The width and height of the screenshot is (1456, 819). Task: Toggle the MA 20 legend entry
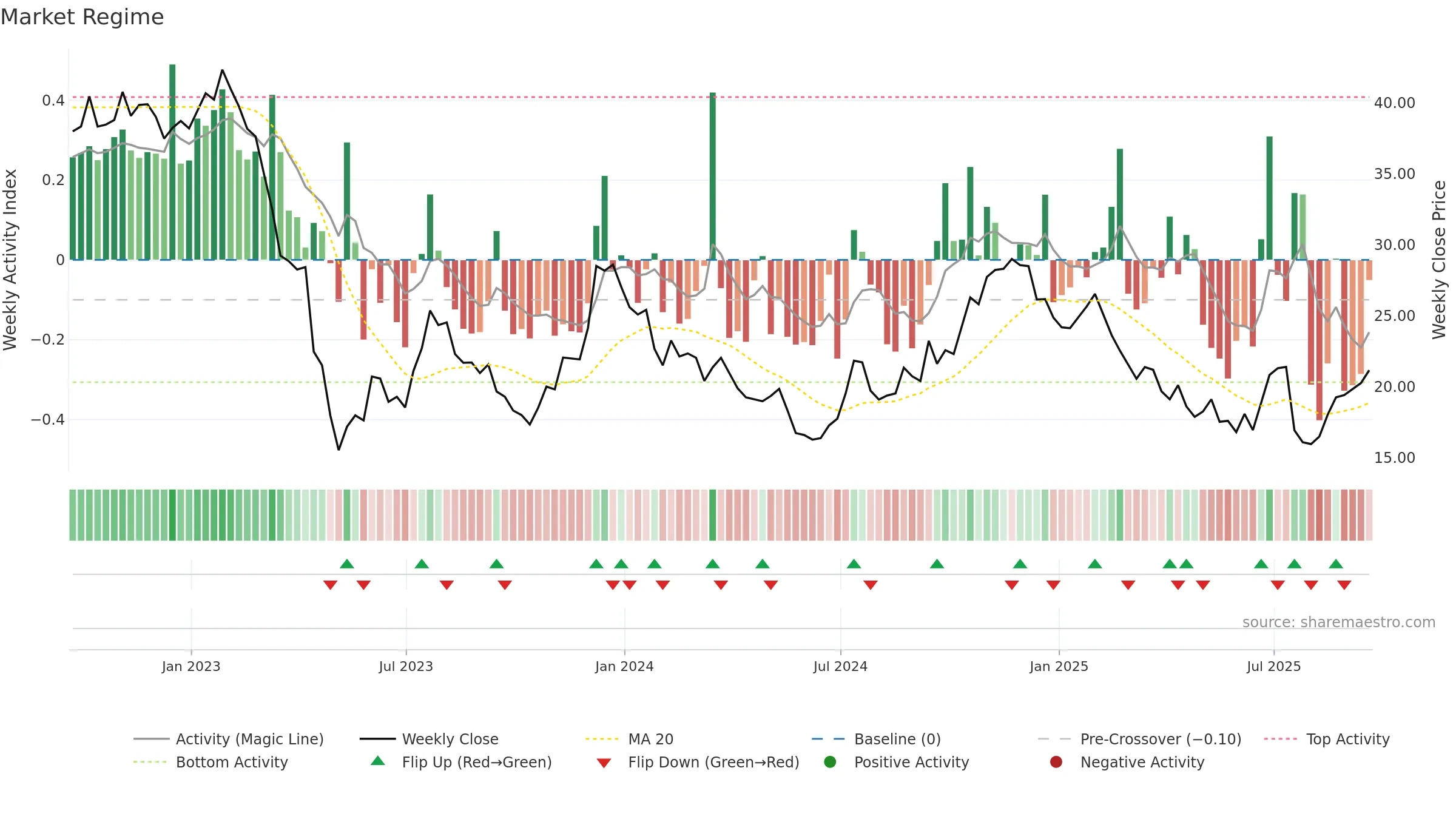point(630,739)
